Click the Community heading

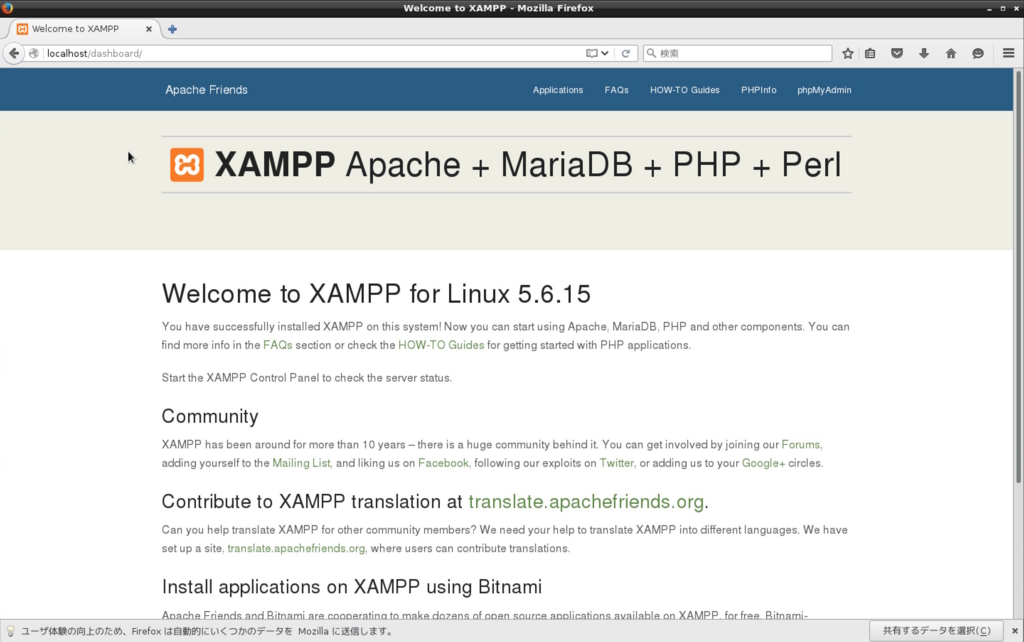[x=210, y=416]
